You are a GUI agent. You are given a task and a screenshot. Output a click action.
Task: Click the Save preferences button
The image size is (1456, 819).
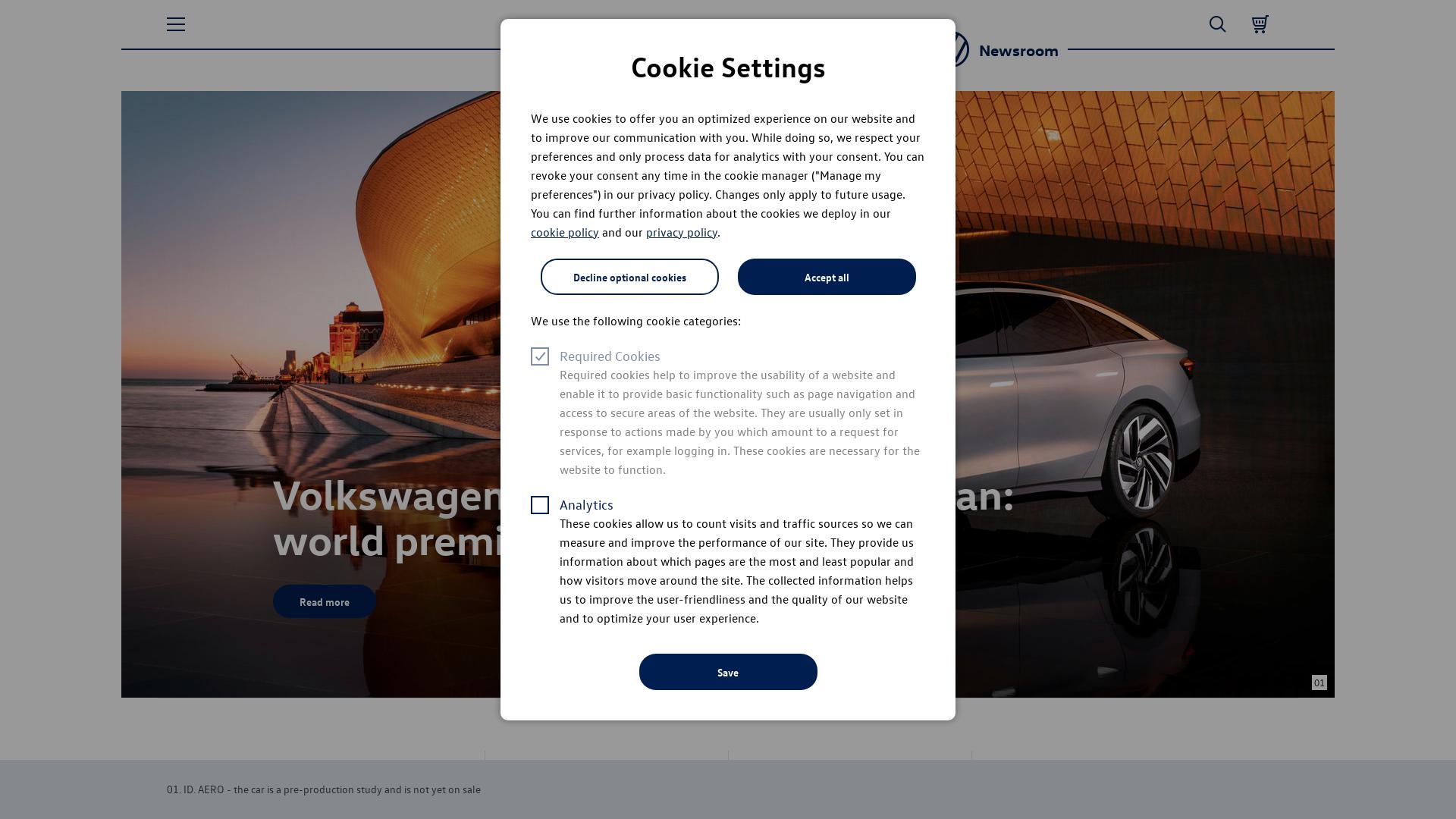(728, 671)
